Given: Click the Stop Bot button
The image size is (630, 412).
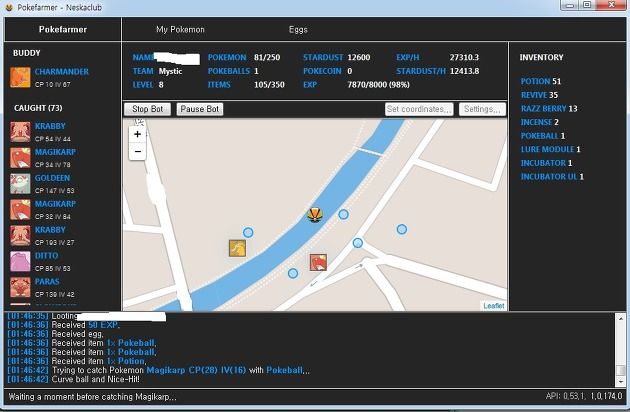Looking at the screenshot, I should click(147, 109).
